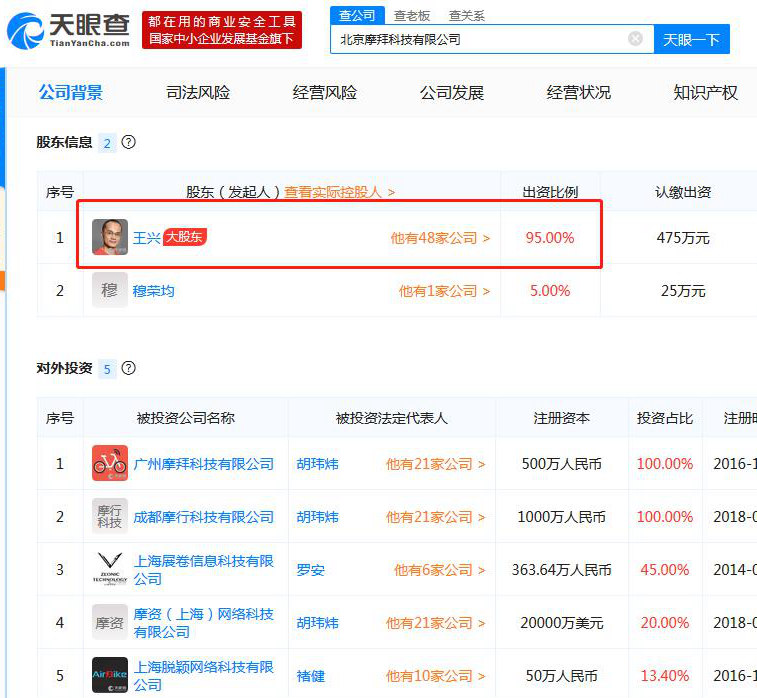Image resolution: width=757 pixels, height=698 pixels.
Task: Click 胡玮炜 in the 广州摩拜 row
Action: point(318,464)
